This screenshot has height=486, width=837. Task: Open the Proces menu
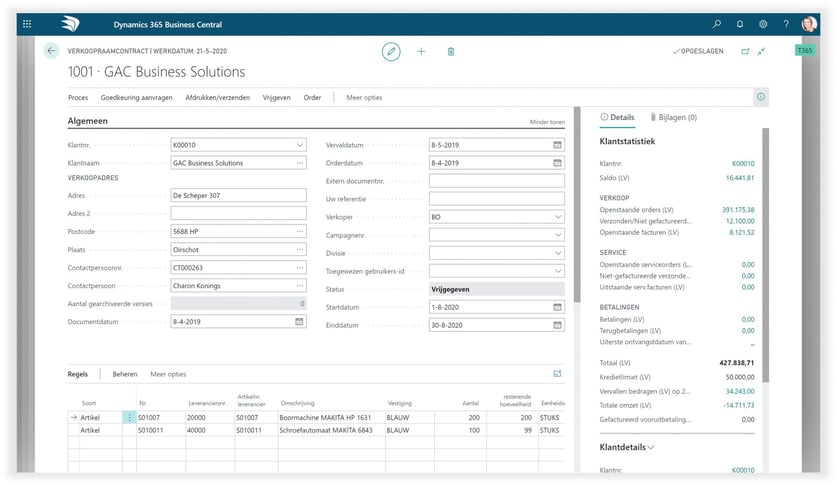click(78, 97)
